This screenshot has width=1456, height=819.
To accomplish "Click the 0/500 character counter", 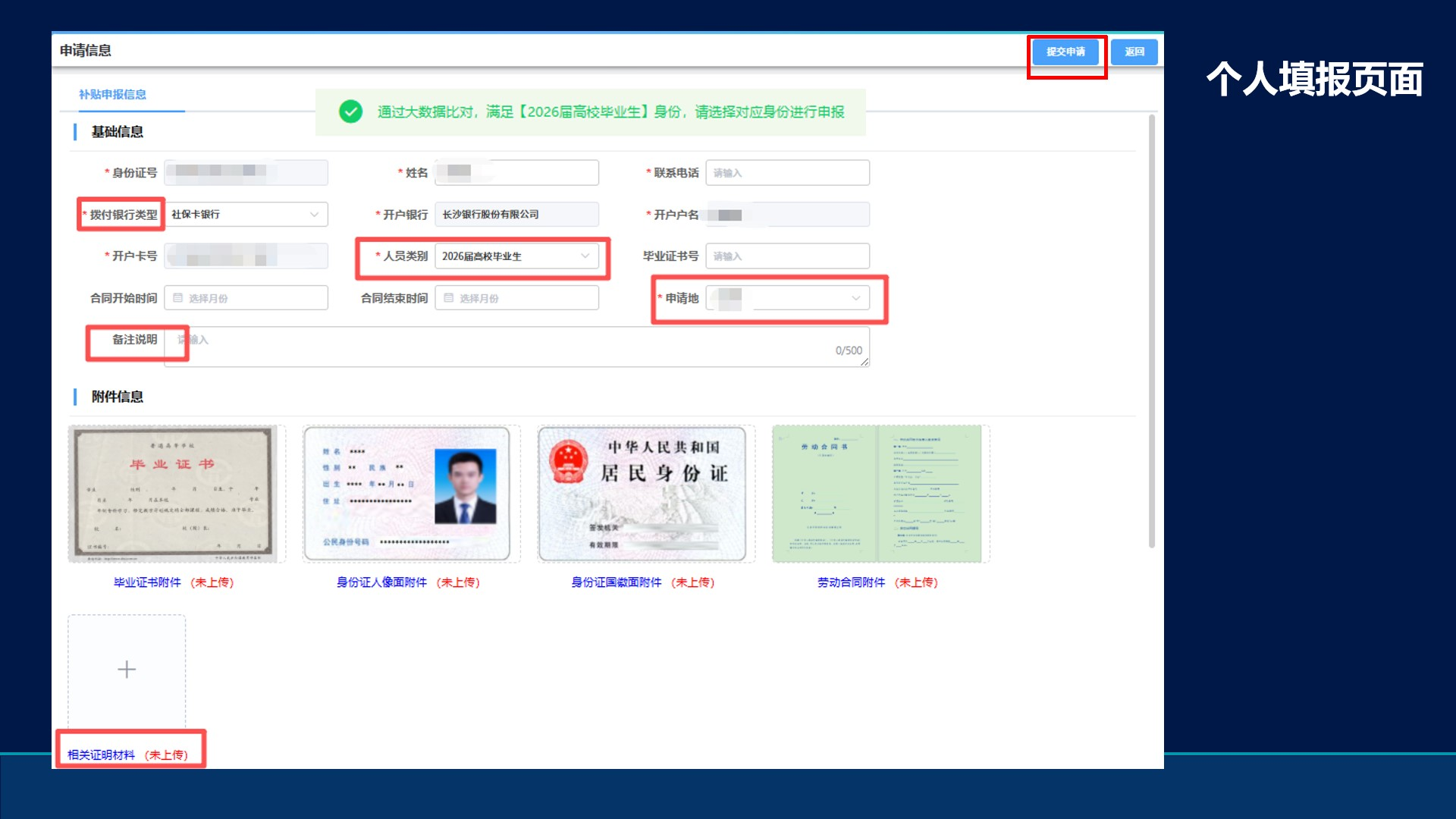I will click(849, 350).
